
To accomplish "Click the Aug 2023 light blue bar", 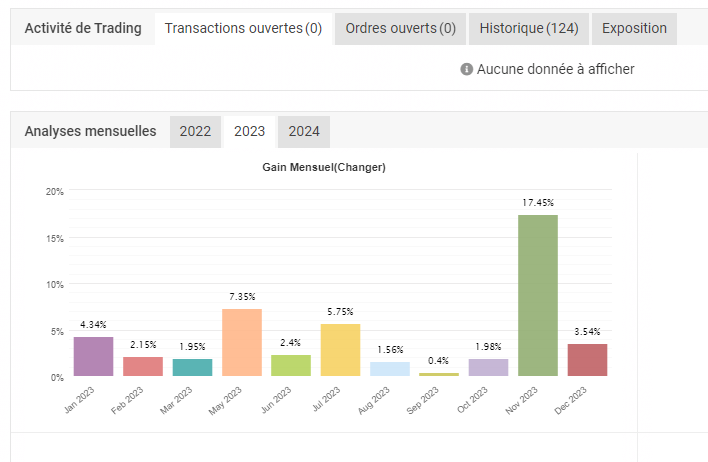I will [x=390, y=369].
